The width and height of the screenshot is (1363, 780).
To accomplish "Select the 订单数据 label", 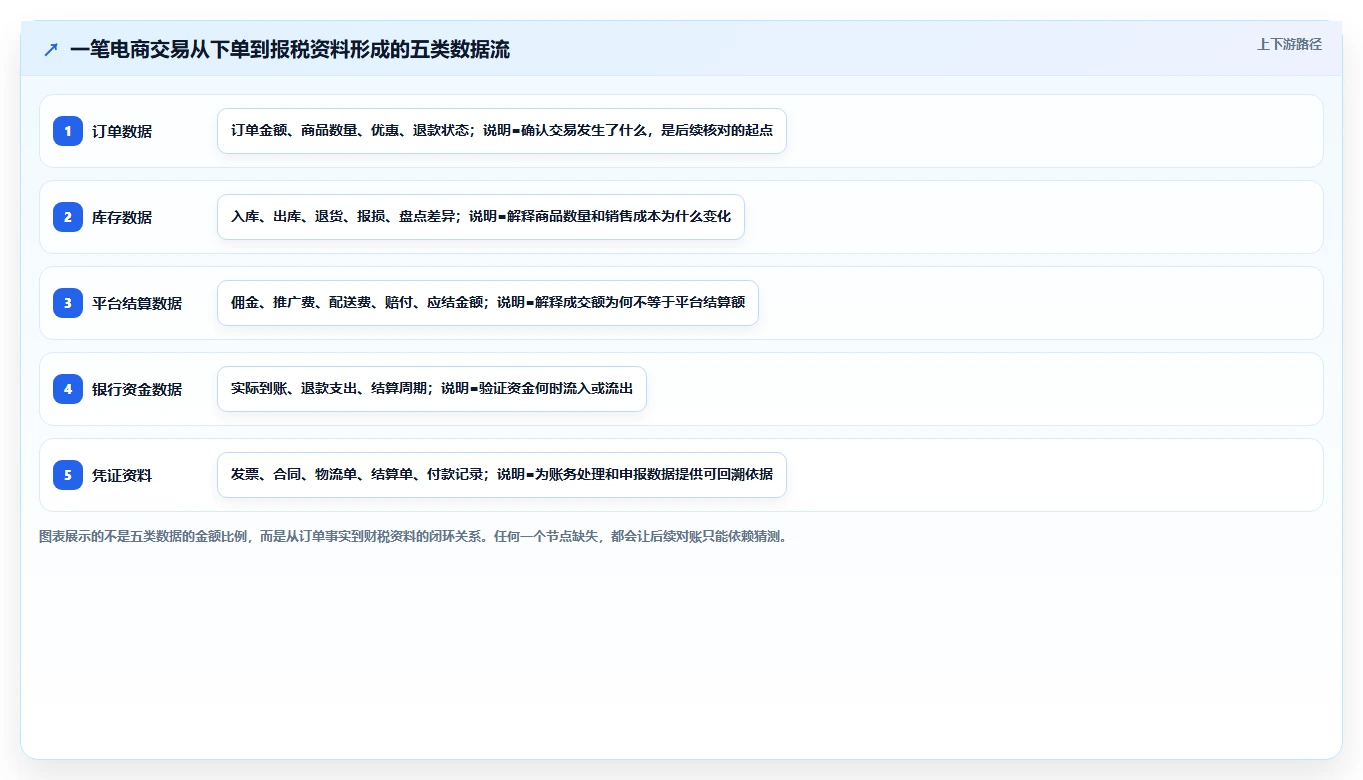I will coord(122,131).
